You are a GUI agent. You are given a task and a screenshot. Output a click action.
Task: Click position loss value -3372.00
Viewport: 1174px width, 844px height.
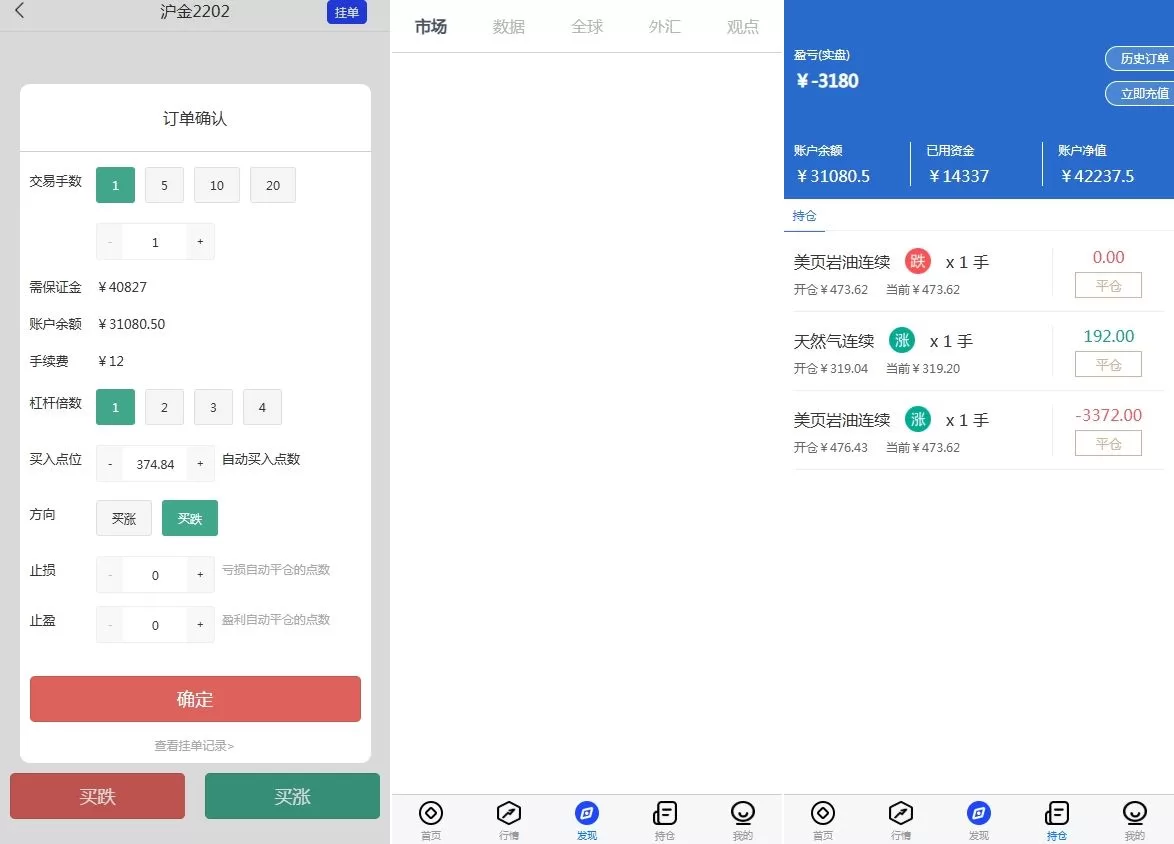click(1108, 415)
